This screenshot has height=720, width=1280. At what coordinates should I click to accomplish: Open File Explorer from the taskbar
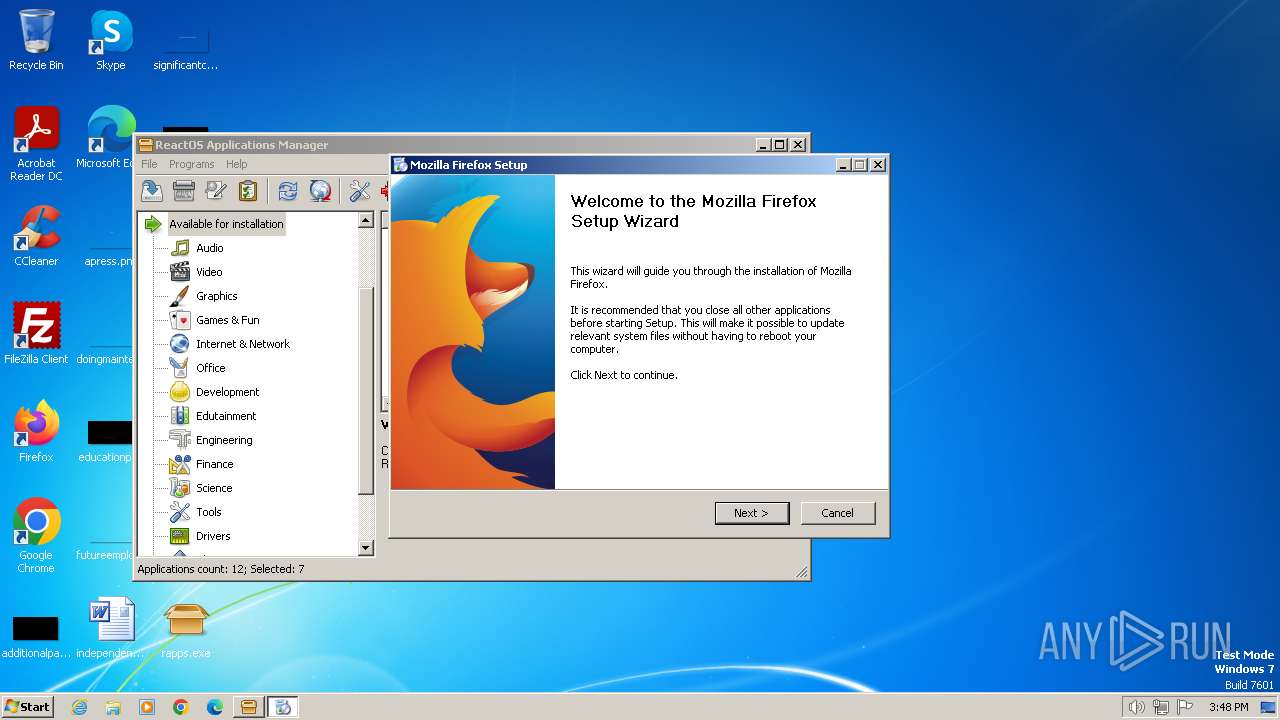113,707
